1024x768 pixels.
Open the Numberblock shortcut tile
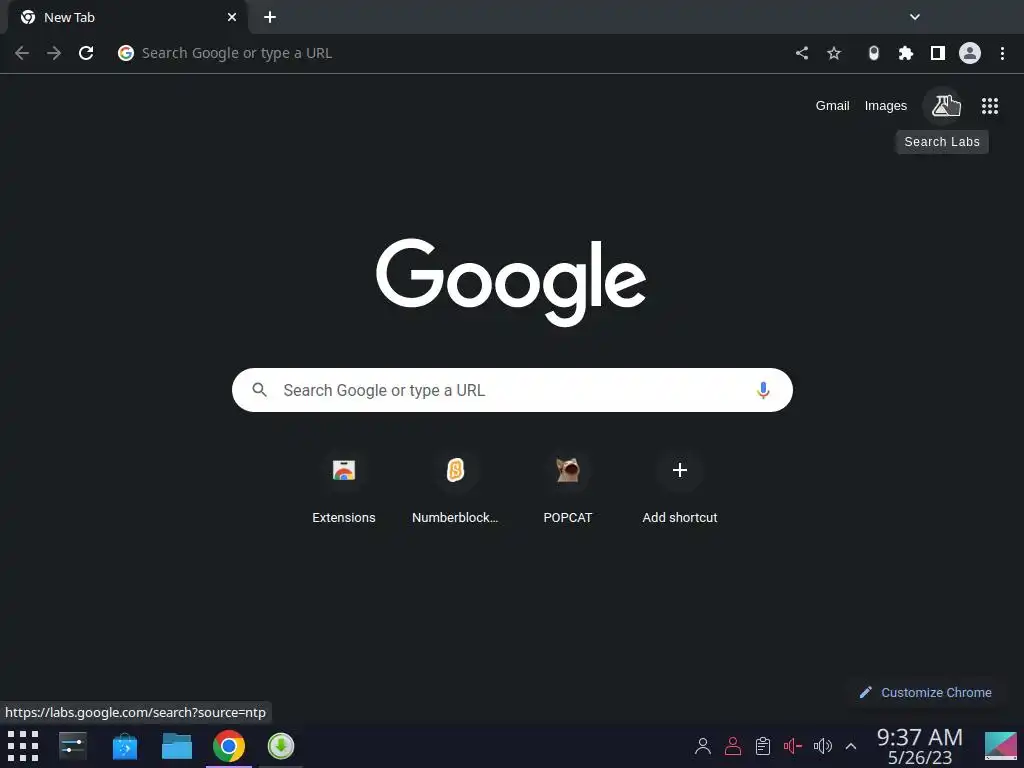click(455, 488)
